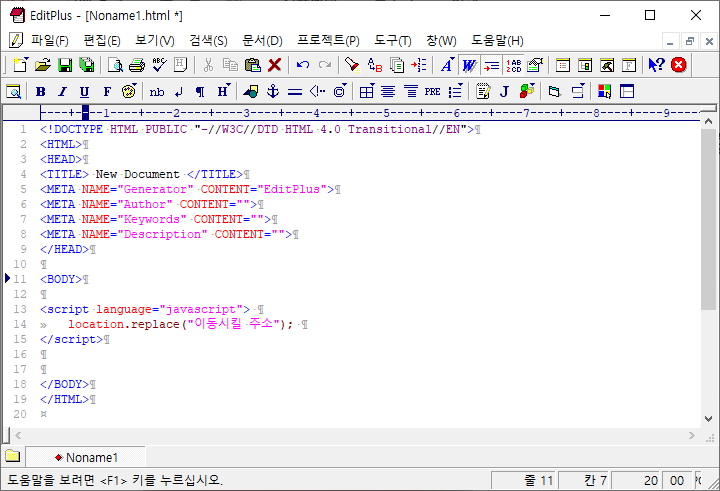720x491 pixels.
Task: Save the document with the single floppy icon
Action: pyautogui.click(x=65, y=65)
